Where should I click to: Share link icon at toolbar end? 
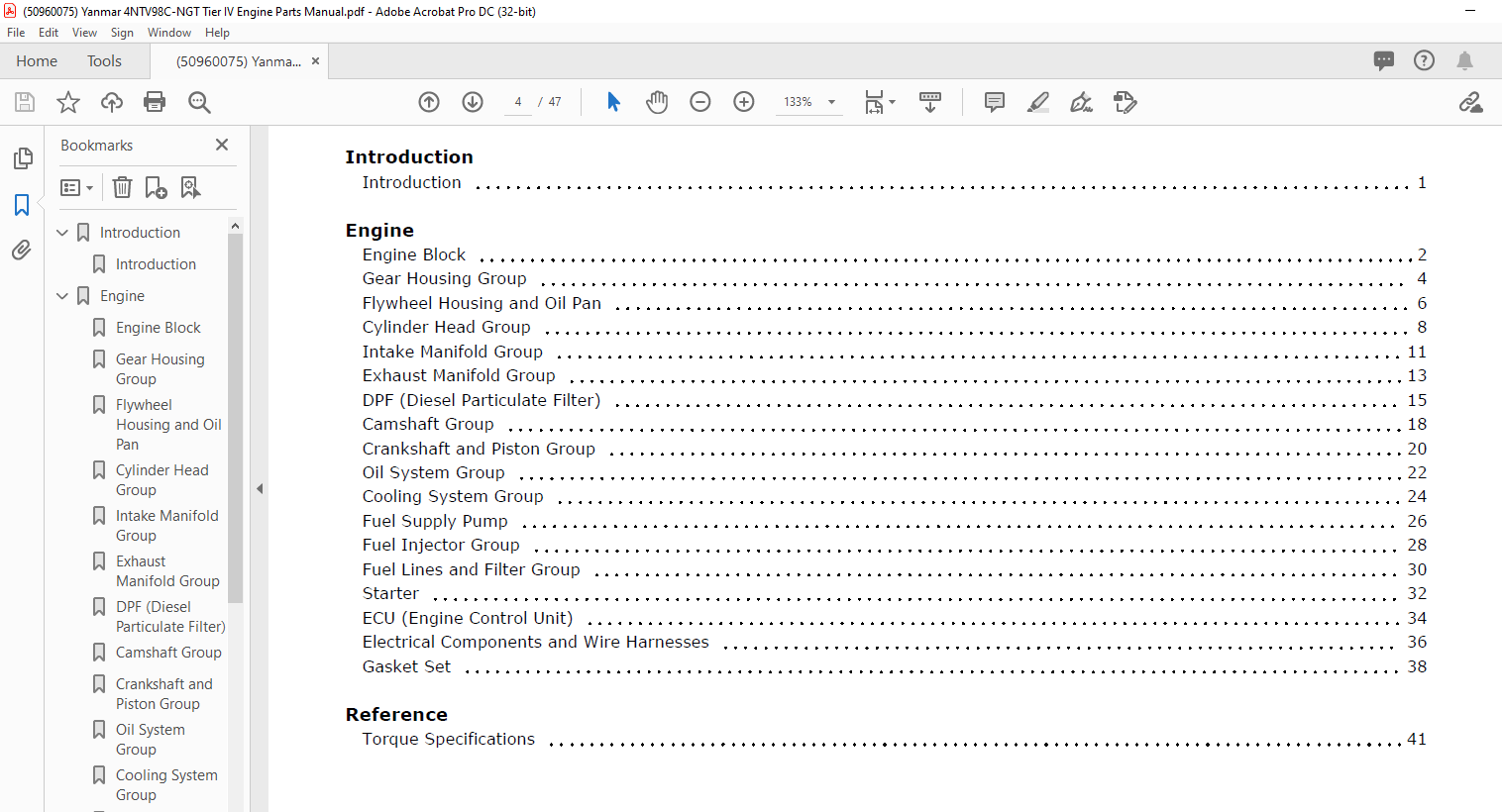pyautogui.click(x=1471, y=102)
